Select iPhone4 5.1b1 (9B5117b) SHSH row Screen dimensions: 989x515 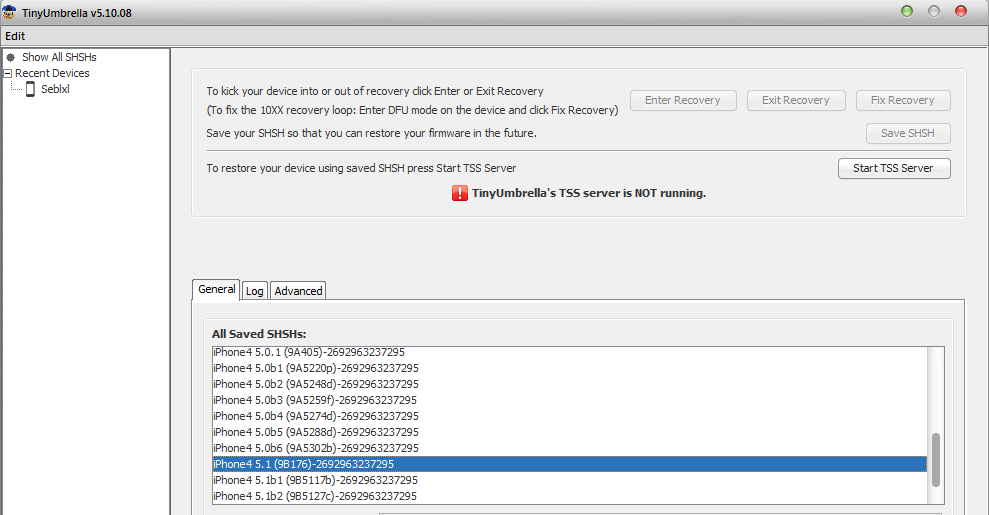[x=570, y=480]
